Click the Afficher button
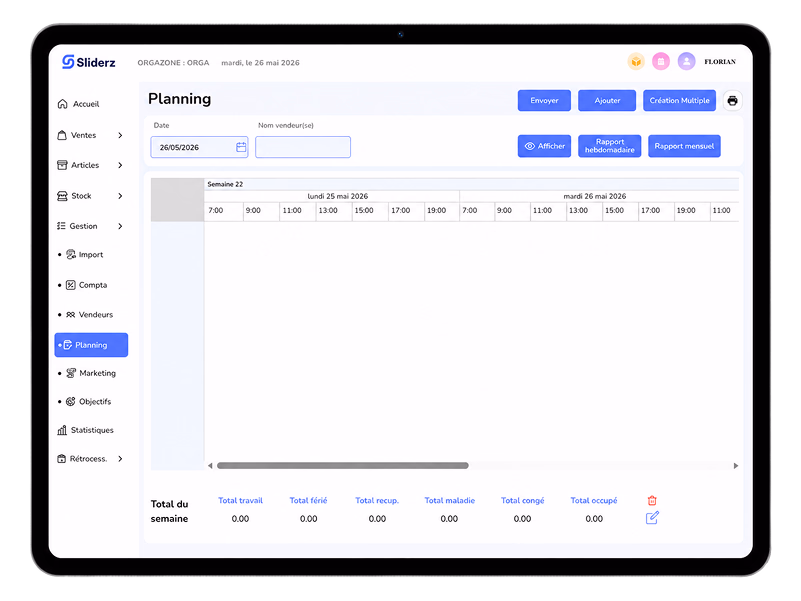801x601 pixels. tap(544, 146)
